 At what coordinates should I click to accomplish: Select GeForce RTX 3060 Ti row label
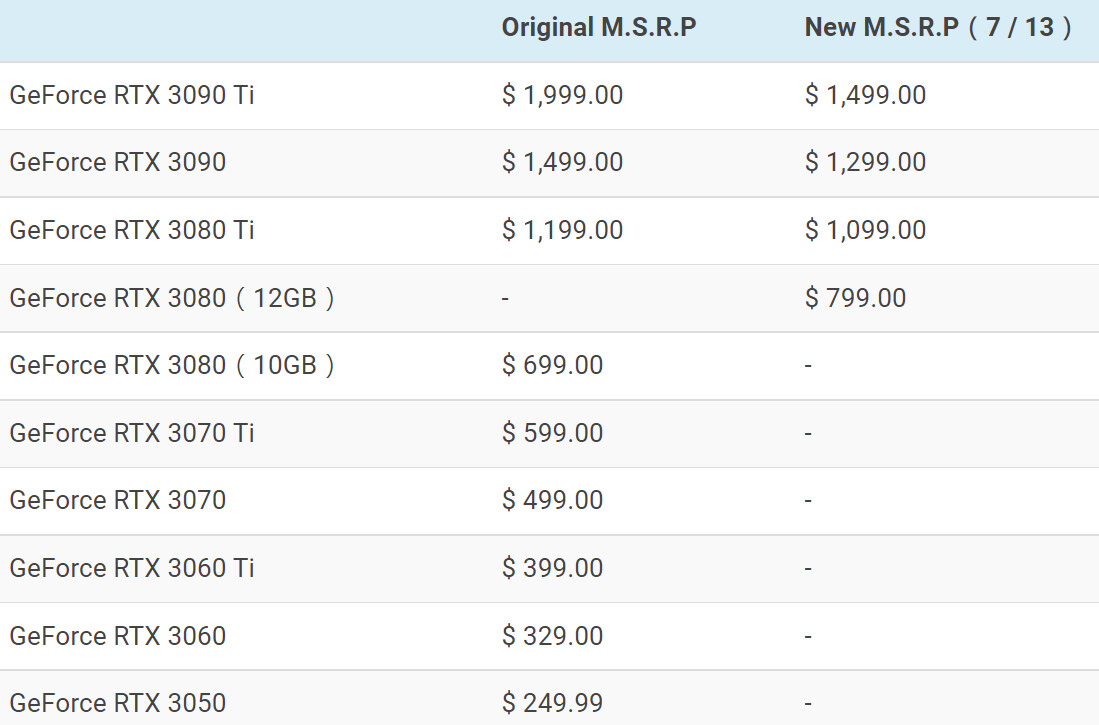pyautogui.click(x=132, y=568)
